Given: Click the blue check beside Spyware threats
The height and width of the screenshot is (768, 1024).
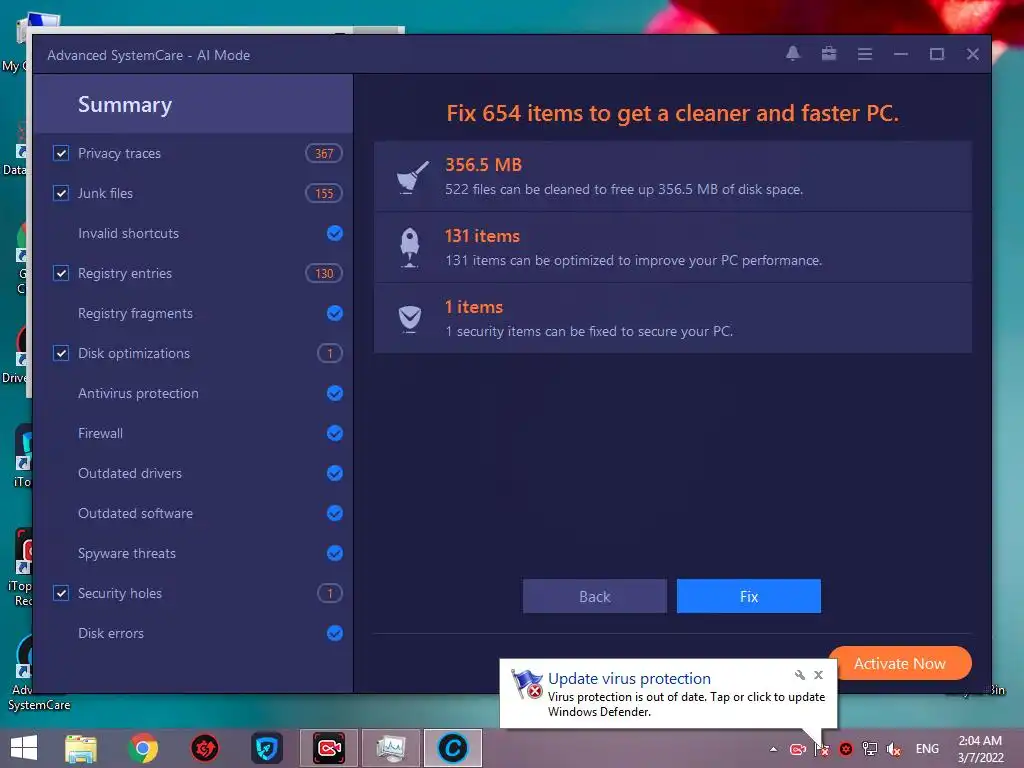Looking at the screenshot, I should [334, 553].
